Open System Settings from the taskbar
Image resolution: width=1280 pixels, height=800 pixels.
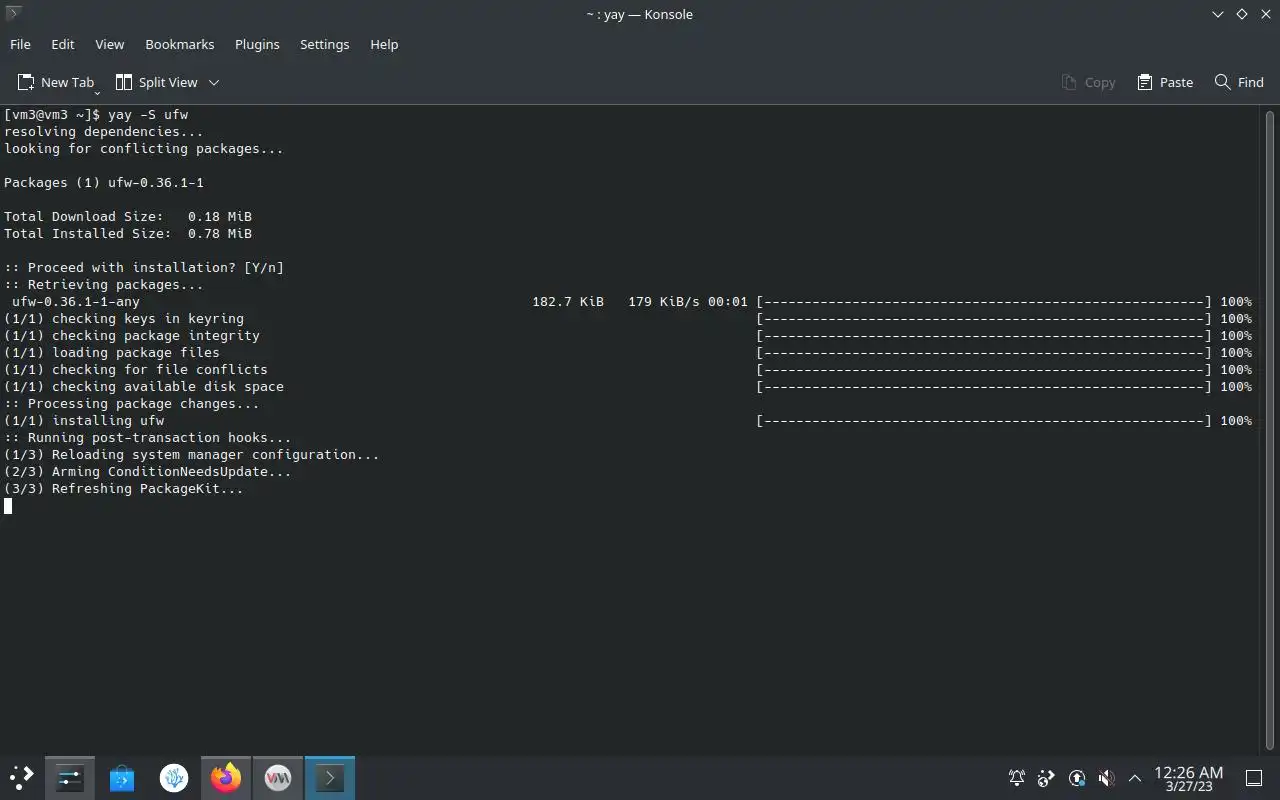(x=70, y=777)
